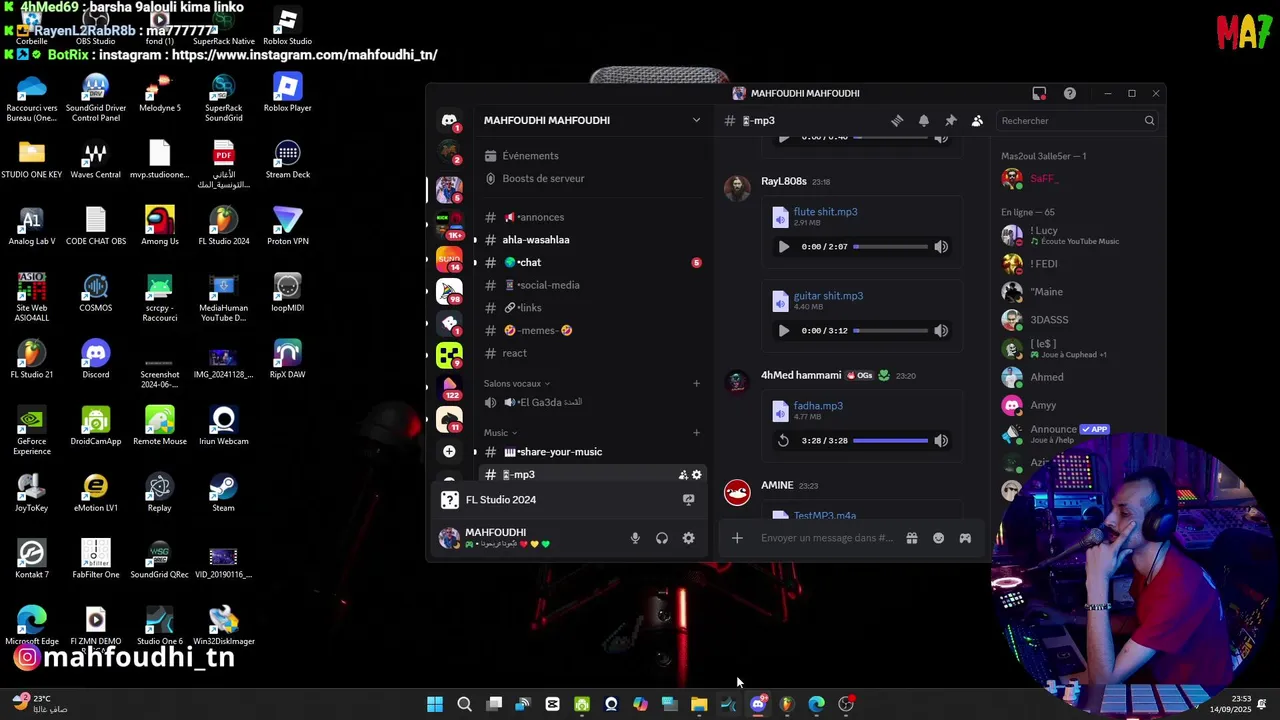The image size is (1280, 720).
Task: Join El Ga3da voice channel
Action: (x=592, y=403)
